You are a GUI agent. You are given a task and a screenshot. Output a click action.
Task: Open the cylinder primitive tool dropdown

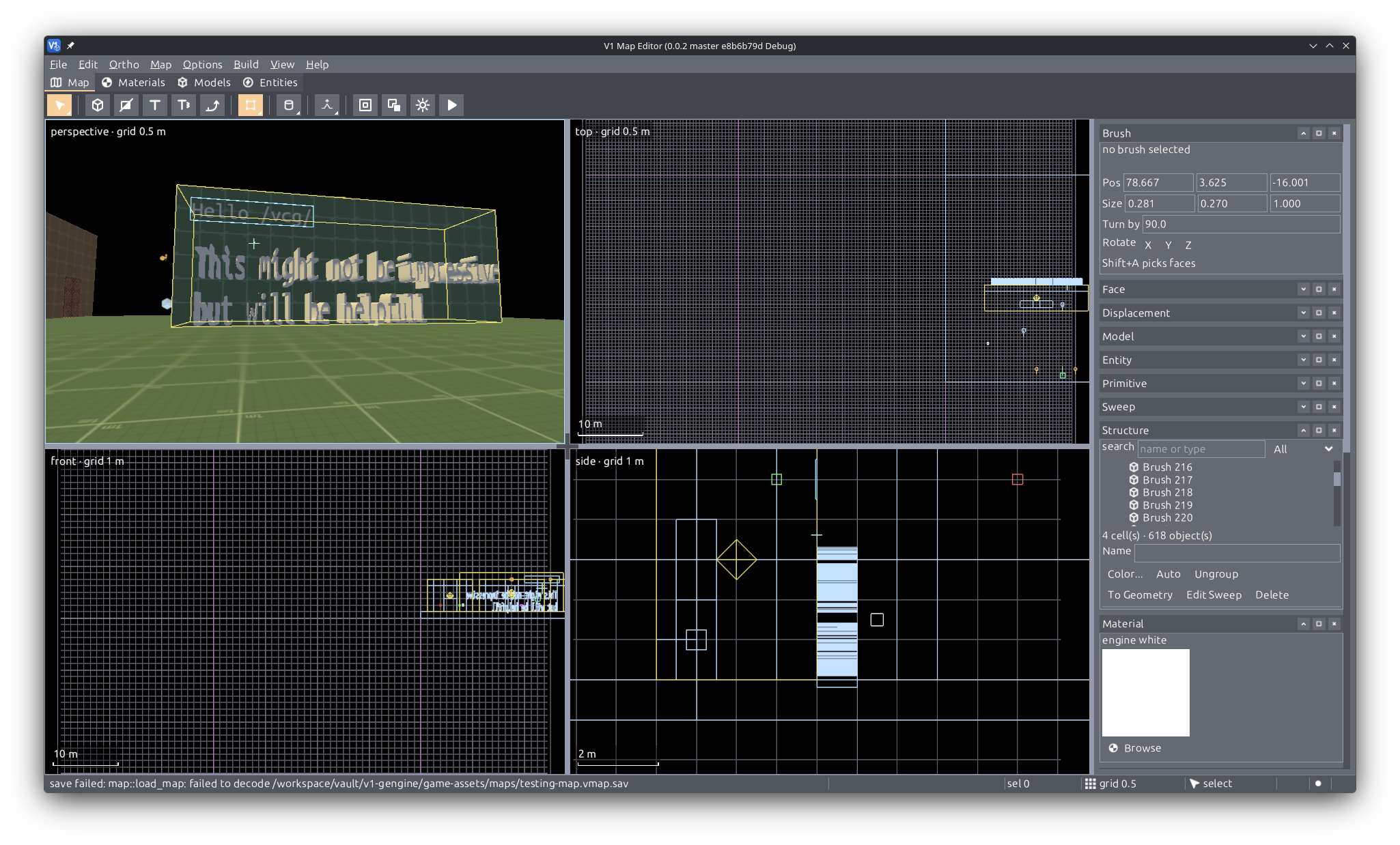[x=289, y=105]
